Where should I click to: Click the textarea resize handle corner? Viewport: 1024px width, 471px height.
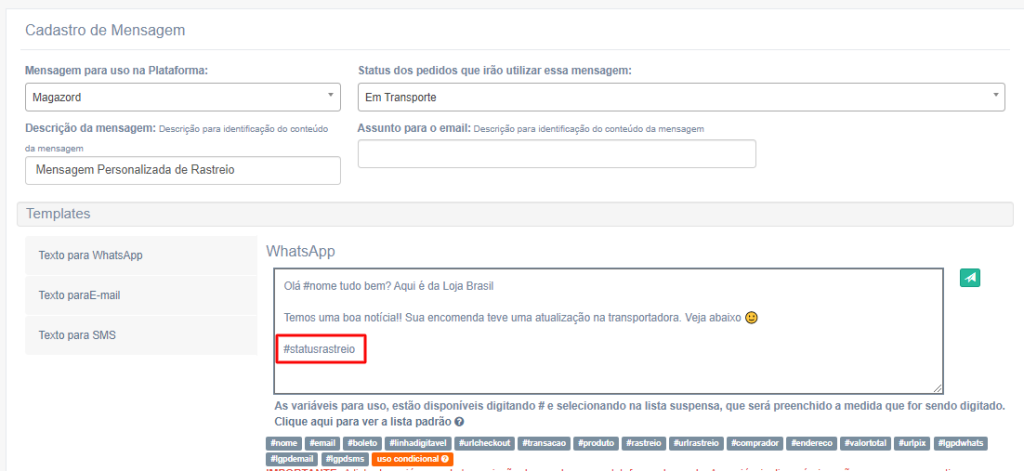pyautogui.click(x=937, y=388)
